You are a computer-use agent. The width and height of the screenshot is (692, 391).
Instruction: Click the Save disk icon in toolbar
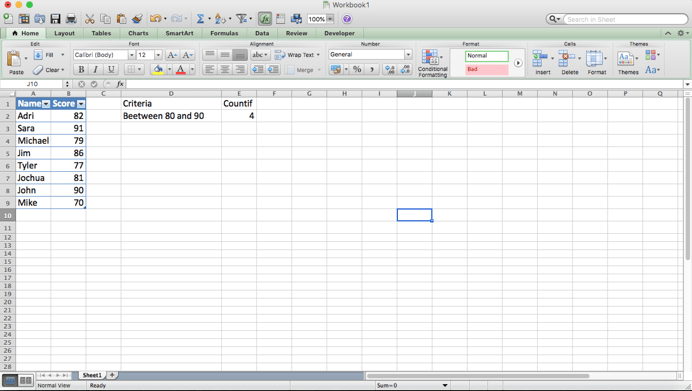click(x=55, y=19)
